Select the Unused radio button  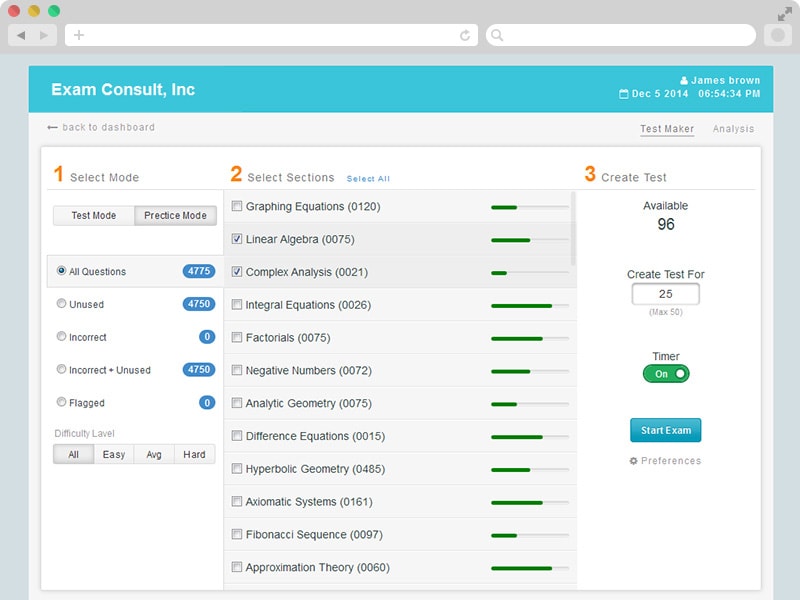tap(61, 303)
